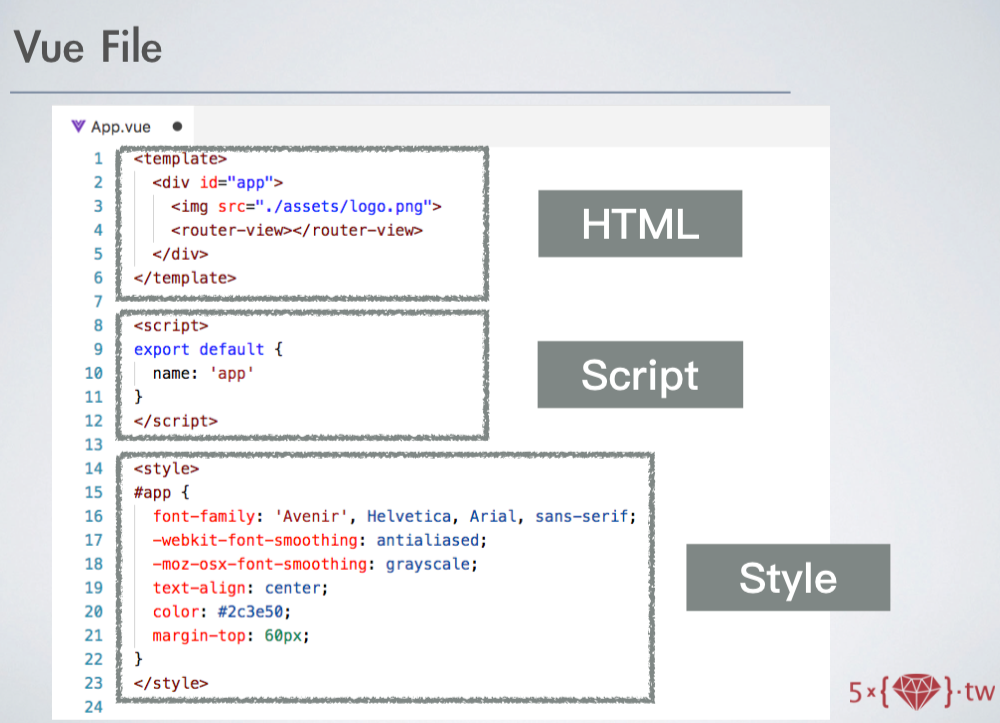Click the opening <template> tag on line 1
This screenshot has height=723, width=1000.
pyautogui.click(x=180, y=158)
